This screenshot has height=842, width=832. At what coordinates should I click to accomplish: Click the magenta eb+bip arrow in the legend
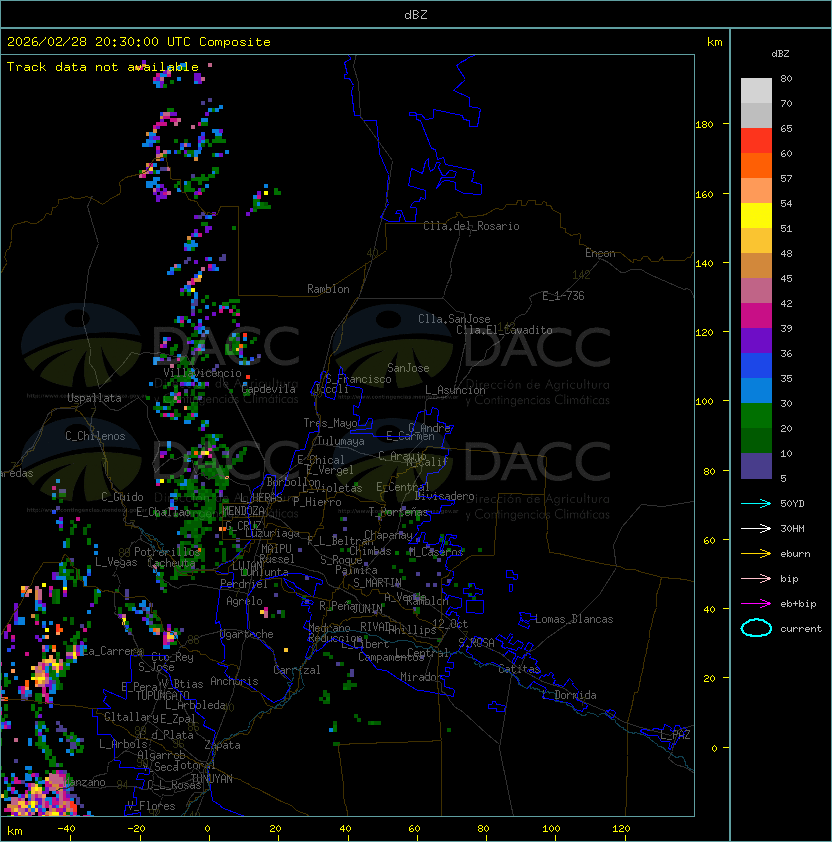[x=756, y=604]
